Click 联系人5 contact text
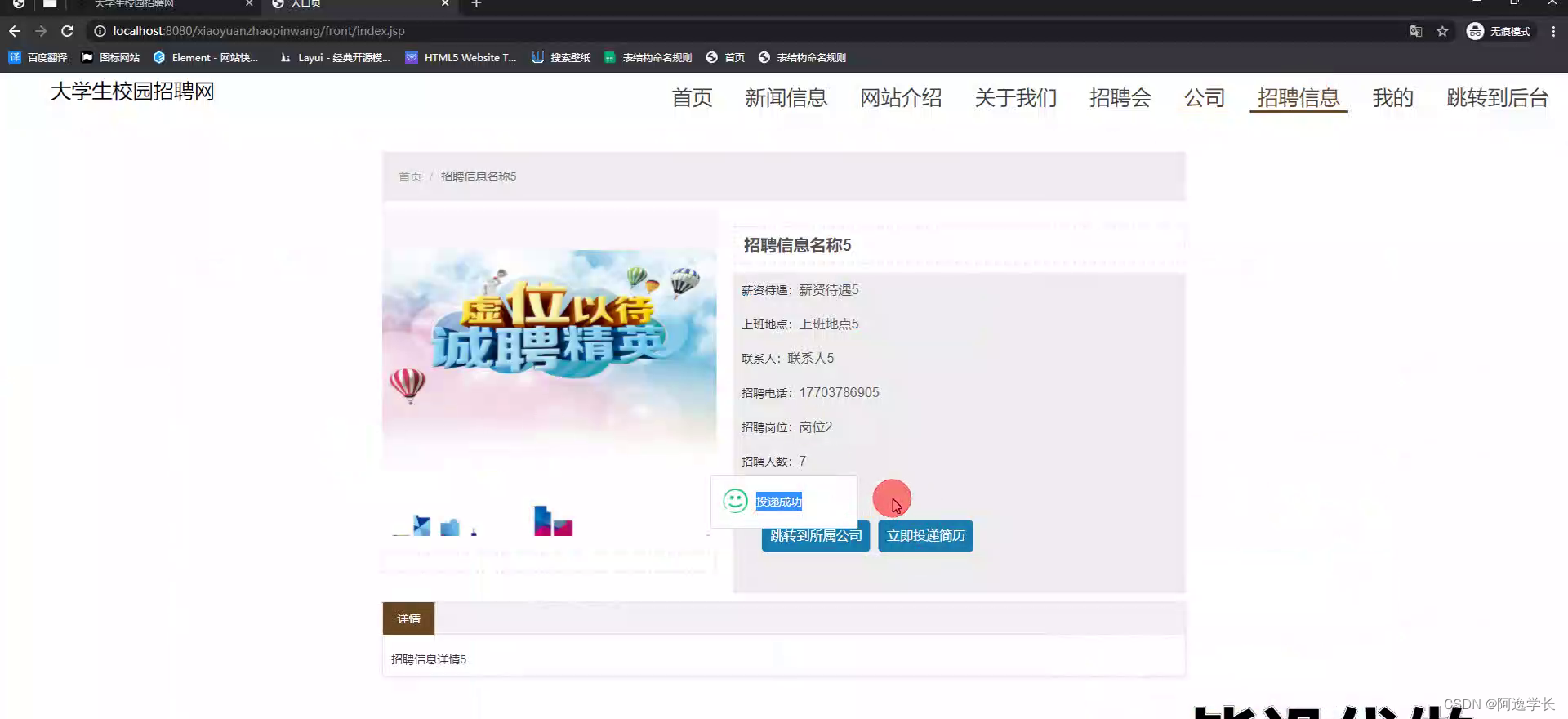1568x719 pixels. tap(811, 359)
